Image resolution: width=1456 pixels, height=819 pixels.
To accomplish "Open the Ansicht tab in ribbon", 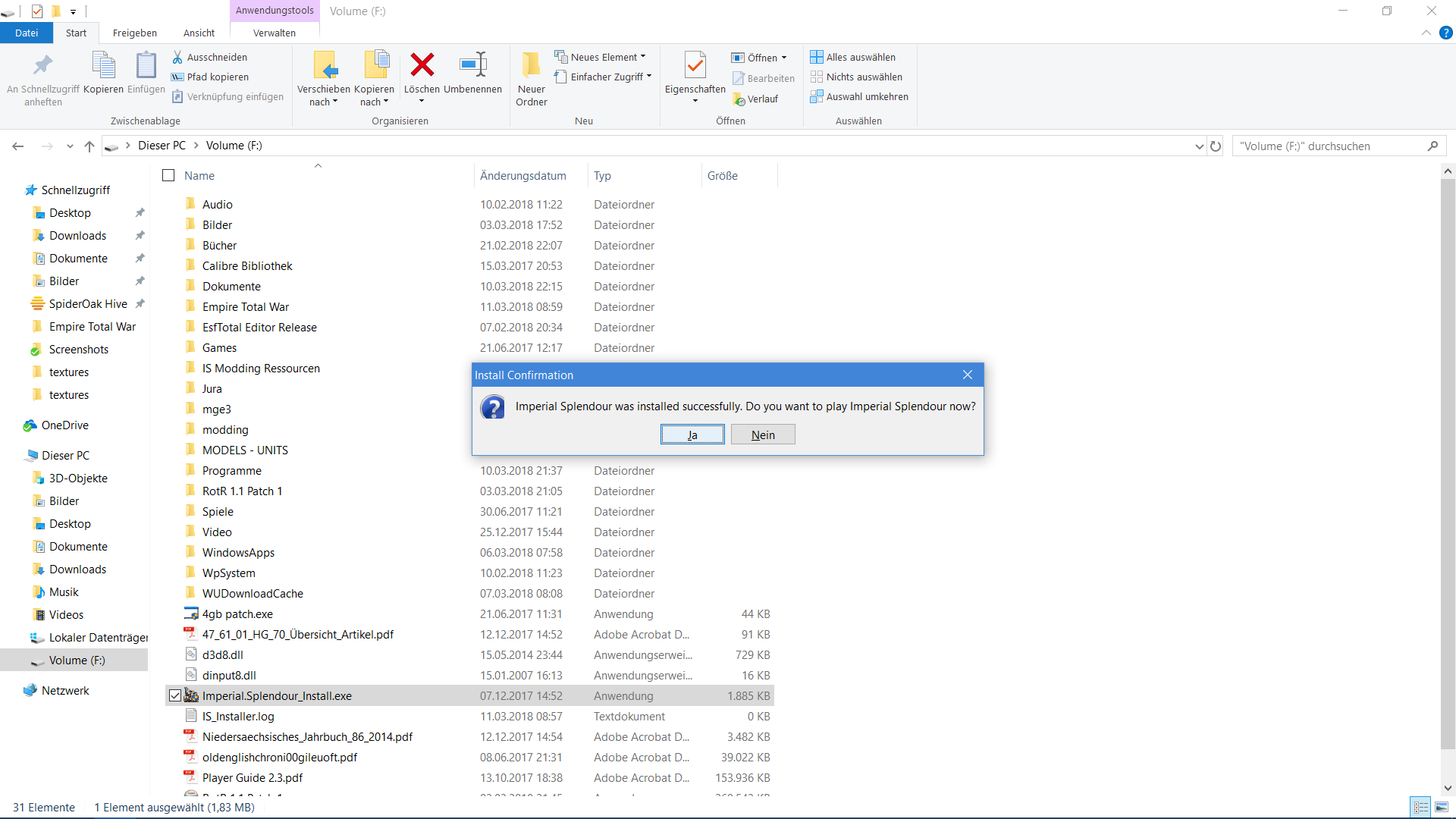I will coord(198,33).
